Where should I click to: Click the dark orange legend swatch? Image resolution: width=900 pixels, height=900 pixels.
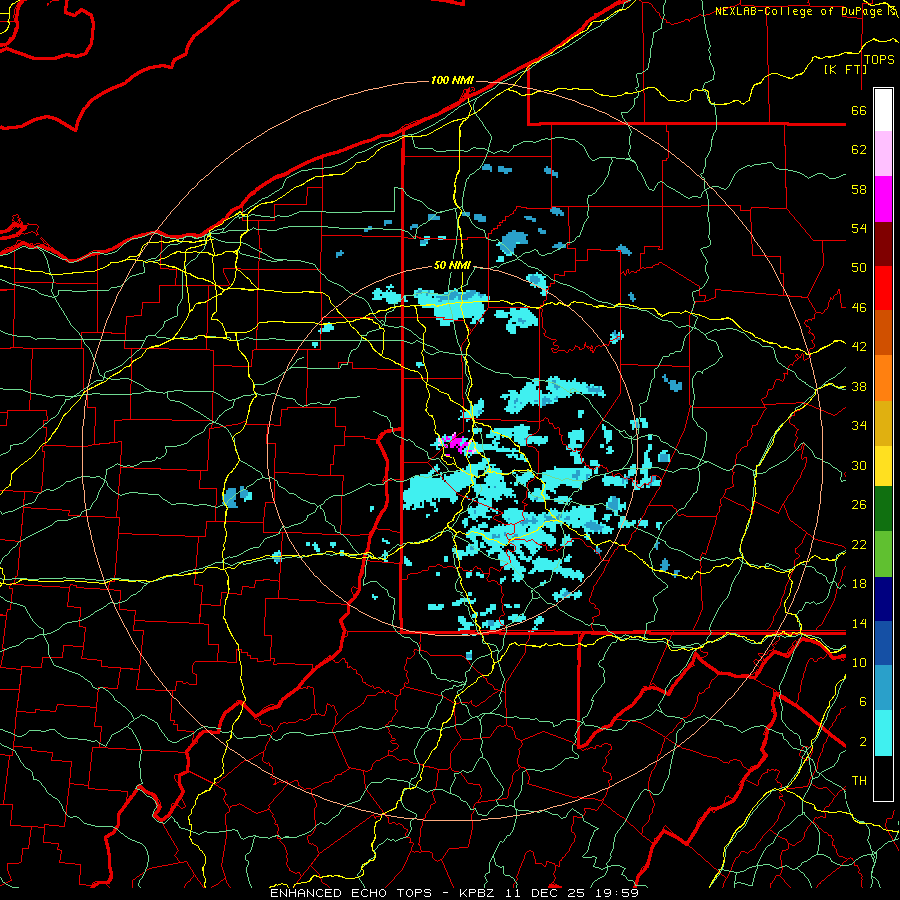pyautogui.click(x=883, y=333)
